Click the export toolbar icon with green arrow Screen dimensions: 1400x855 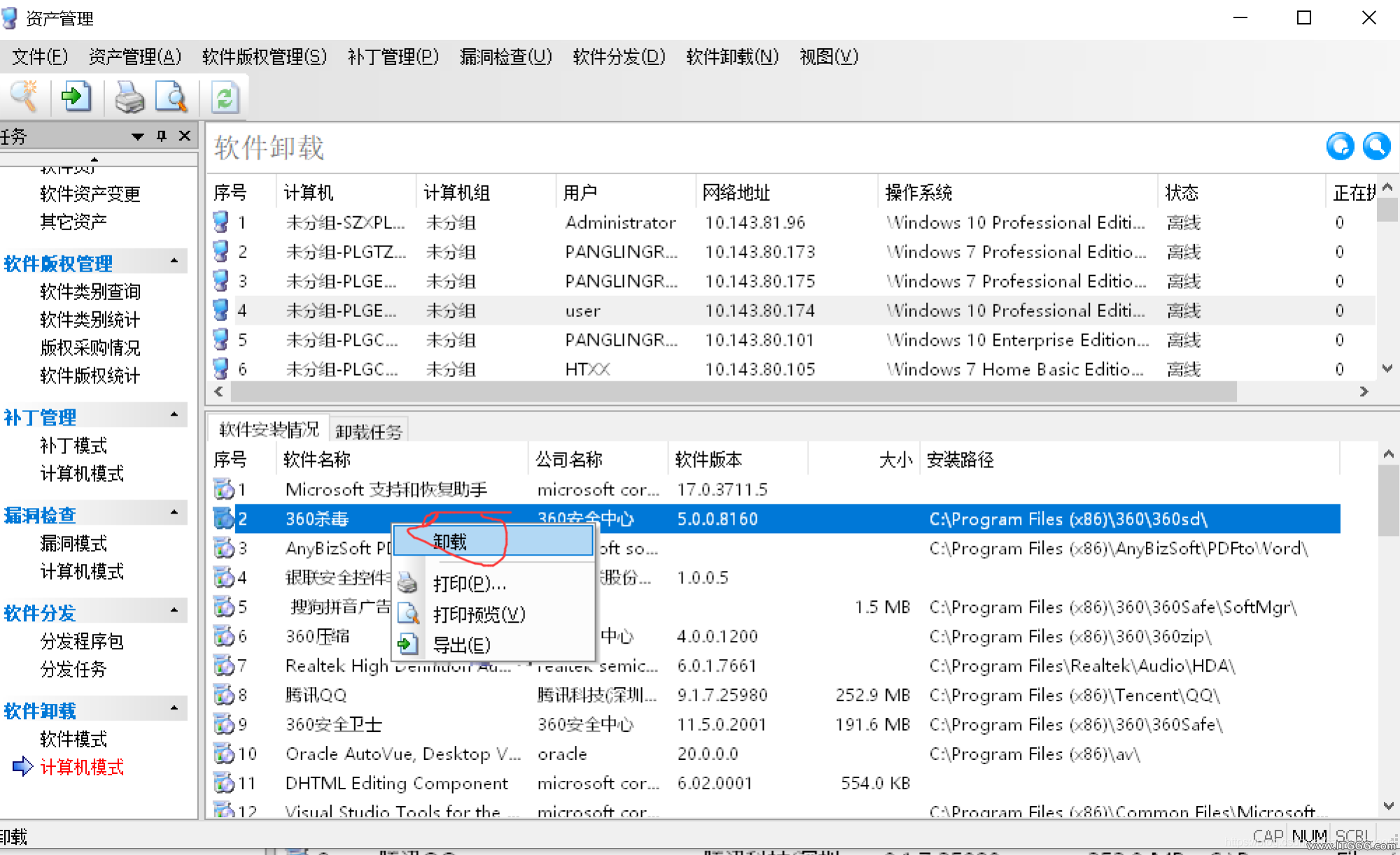[x=76, y=97]
